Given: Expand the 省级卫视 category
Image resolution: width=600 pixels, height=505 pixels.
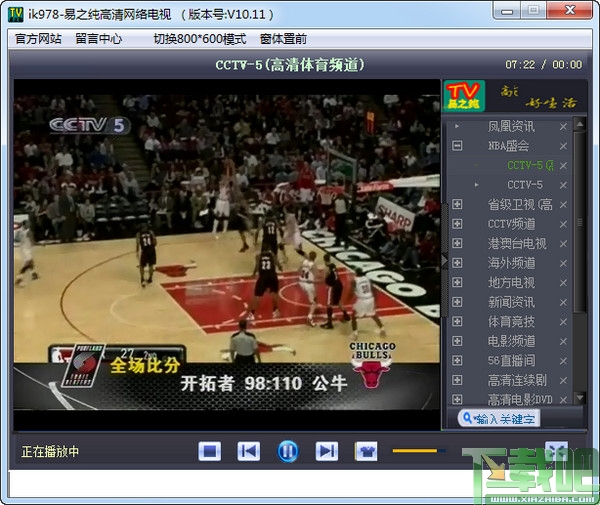Looking at the screenshot, I should pos(457,204).
